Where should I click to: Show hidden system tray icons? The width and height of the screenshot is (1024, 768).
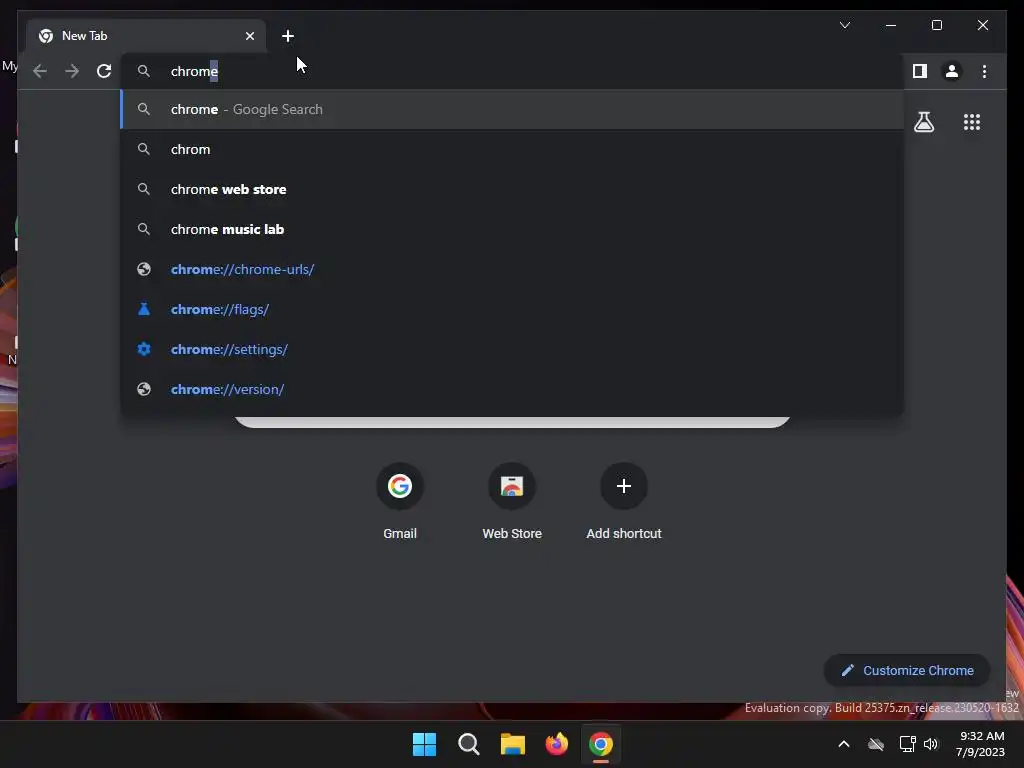point(844,744)
